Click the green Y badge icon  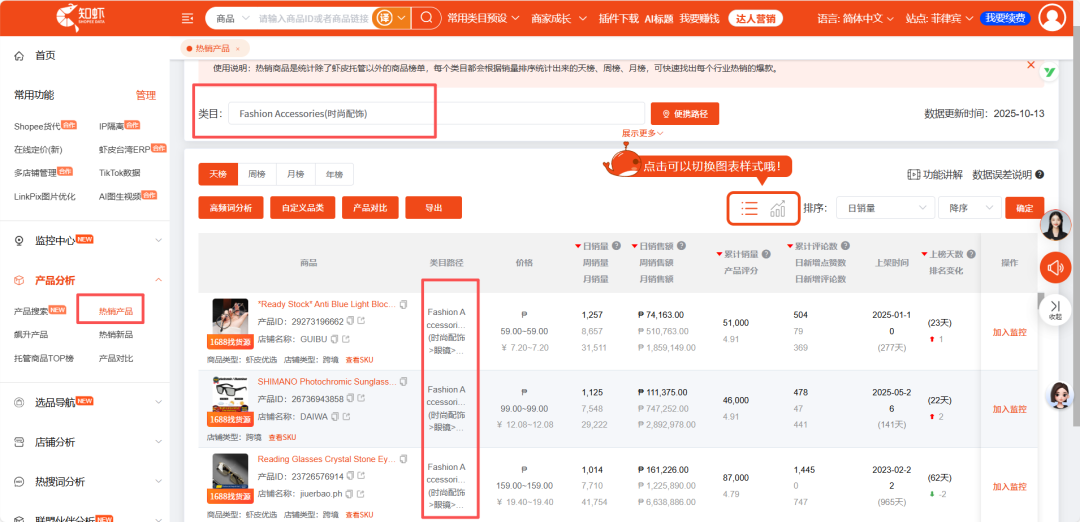(1048, 72)
